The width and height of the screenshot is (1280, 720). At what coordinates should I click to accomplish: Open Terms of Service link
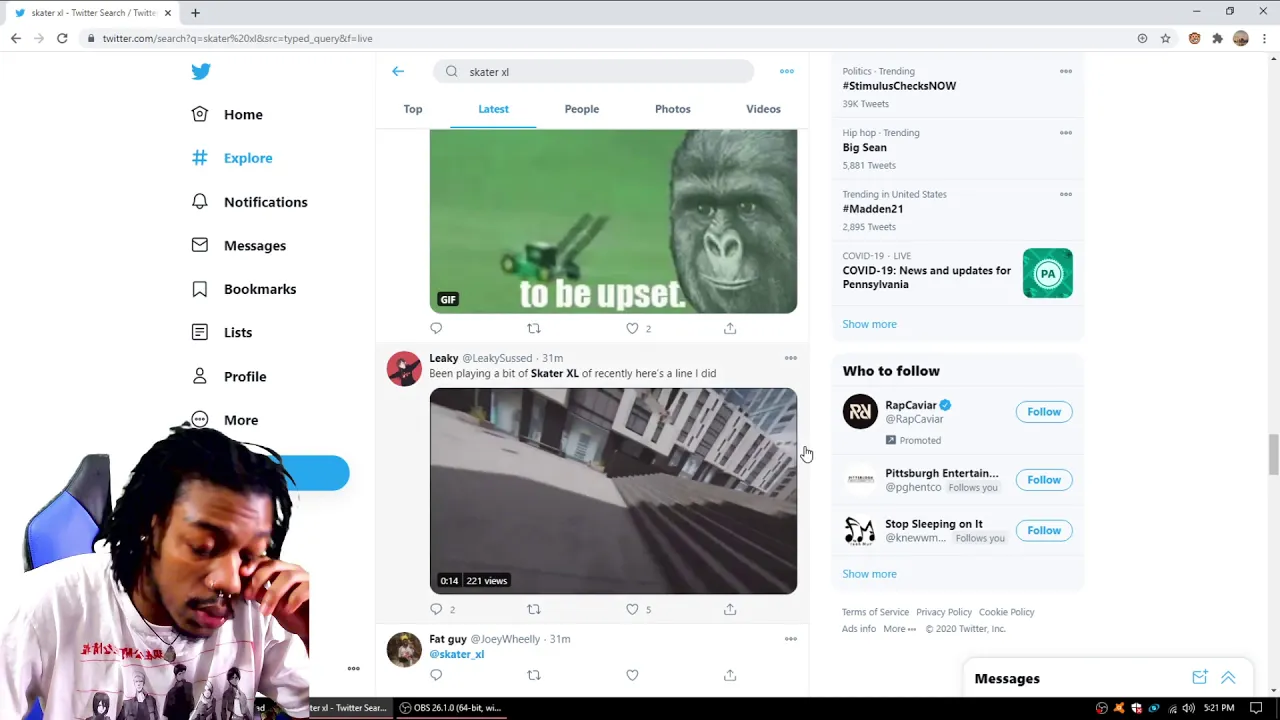point(875,612)
